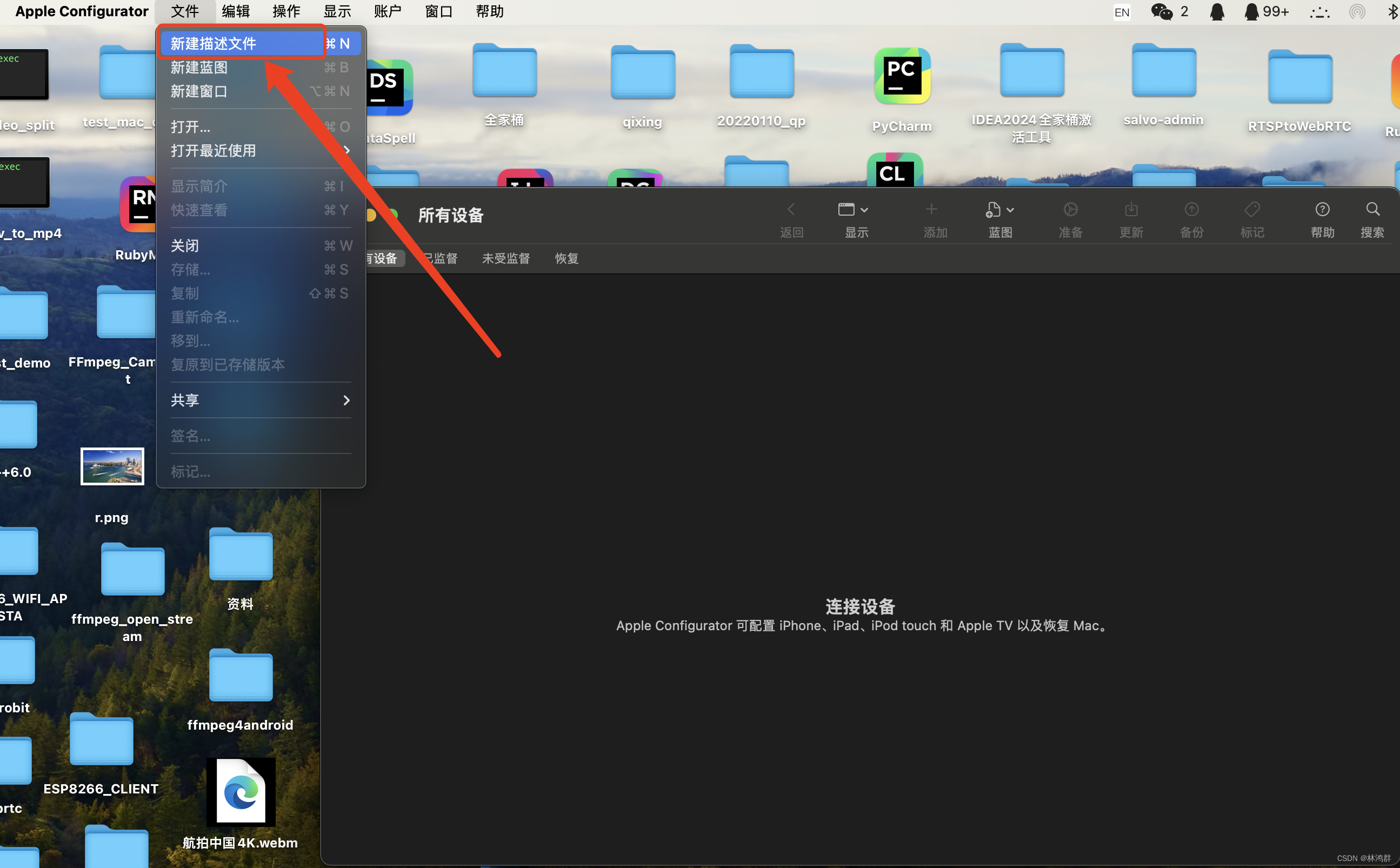The image size is (1400, 868).
Task: Expand 打开最近使用 submenu
Action: click(x=261, y=150)
